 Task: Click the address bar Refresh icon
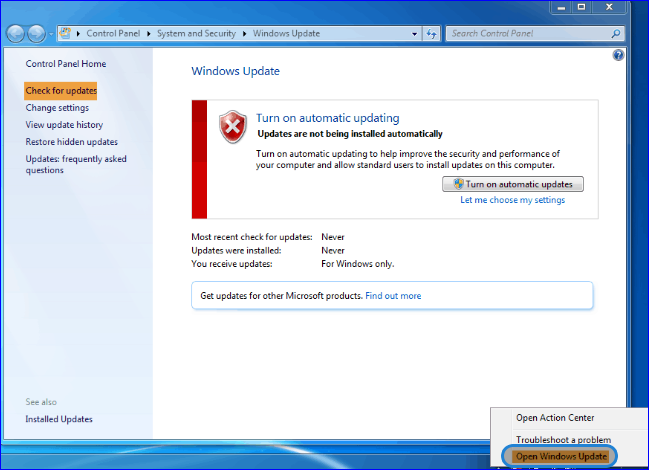point(432,34)
